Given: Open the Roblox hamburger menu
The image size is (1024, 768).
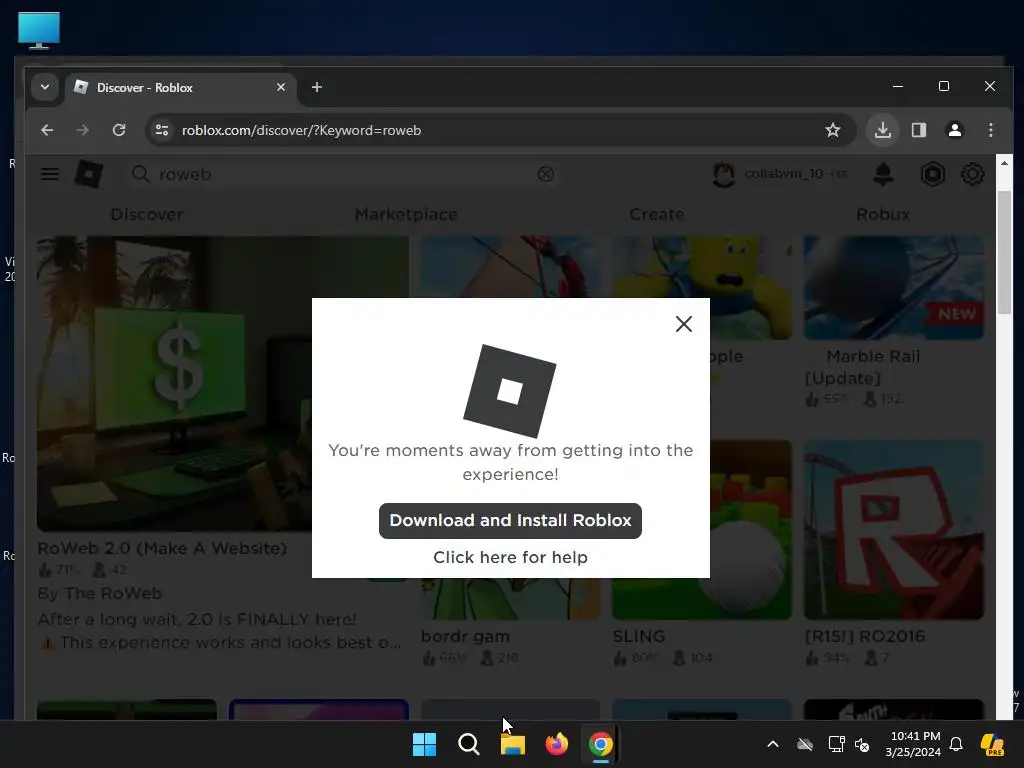Looking at the screenshot, I should (x=50, y=174).
